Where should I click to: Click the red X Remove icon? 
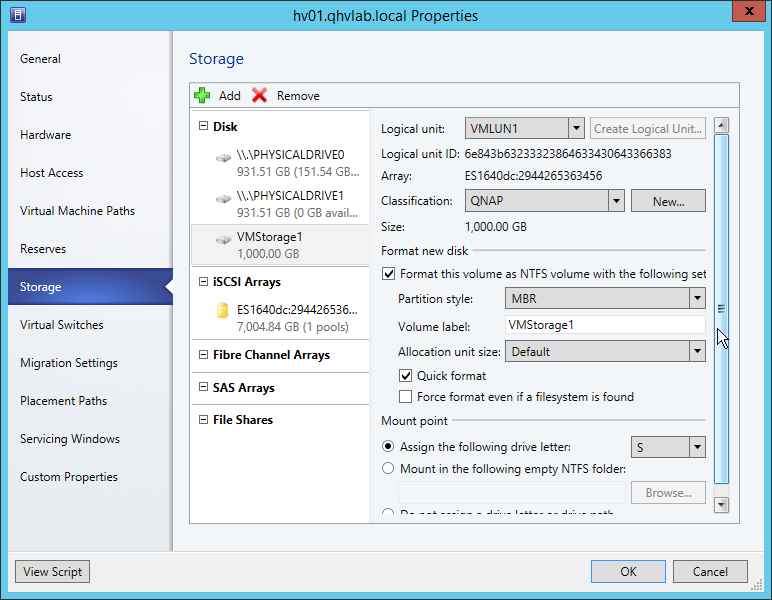(x=260, y=95)
